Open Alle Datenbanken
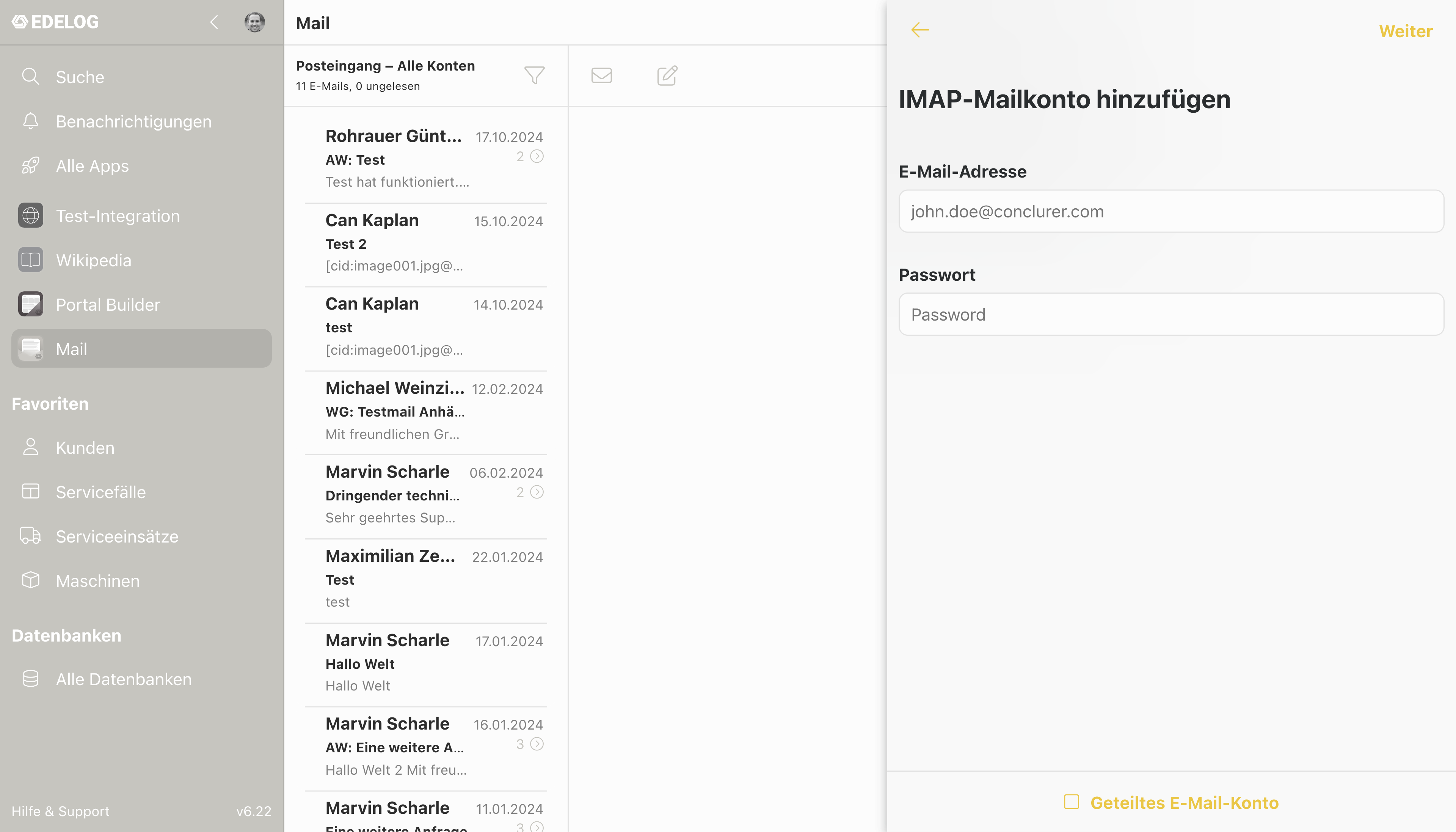The height and width of the screenshot is (832, 1456). click(x=141, y=679)
